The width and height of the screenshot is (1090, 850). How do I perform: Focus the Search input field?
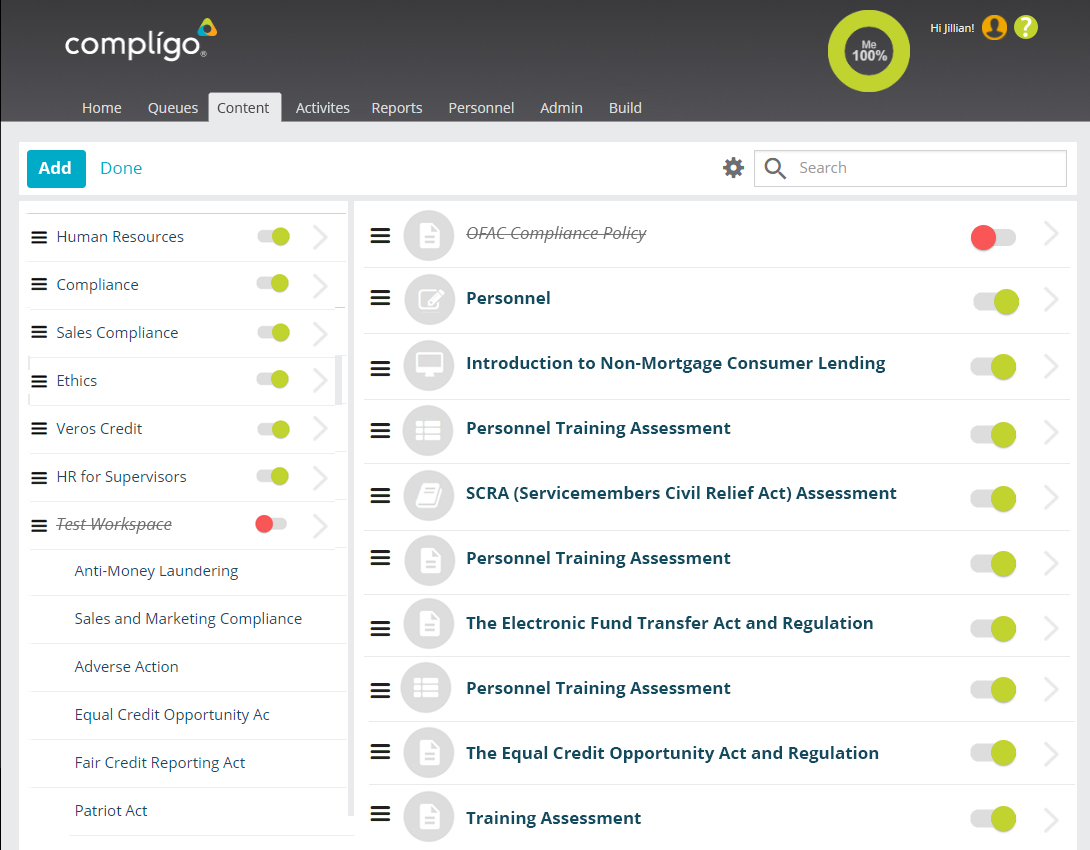925,168
